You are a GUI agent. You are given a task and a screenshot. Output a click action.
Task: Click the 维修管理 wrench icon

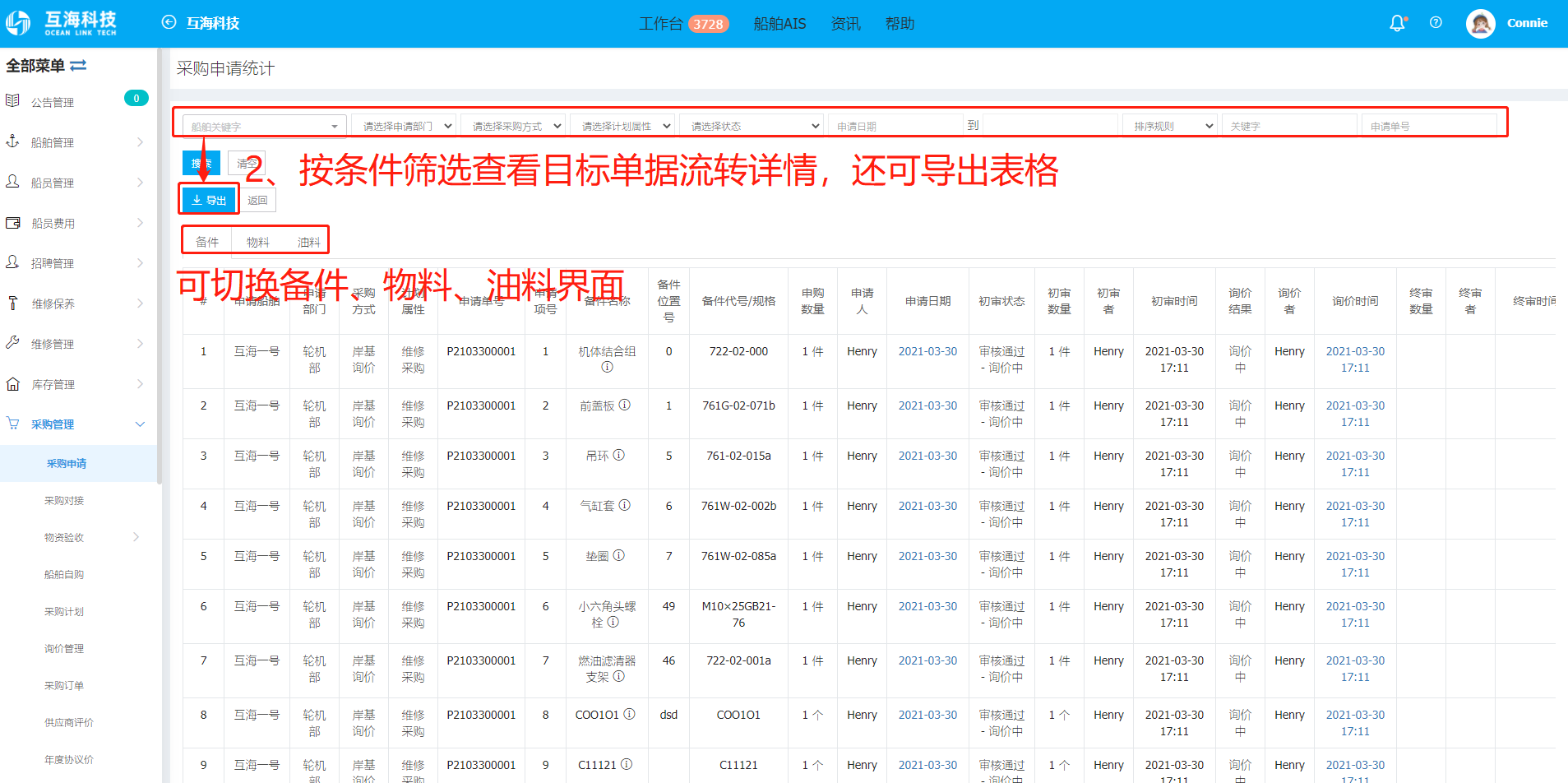12,343
